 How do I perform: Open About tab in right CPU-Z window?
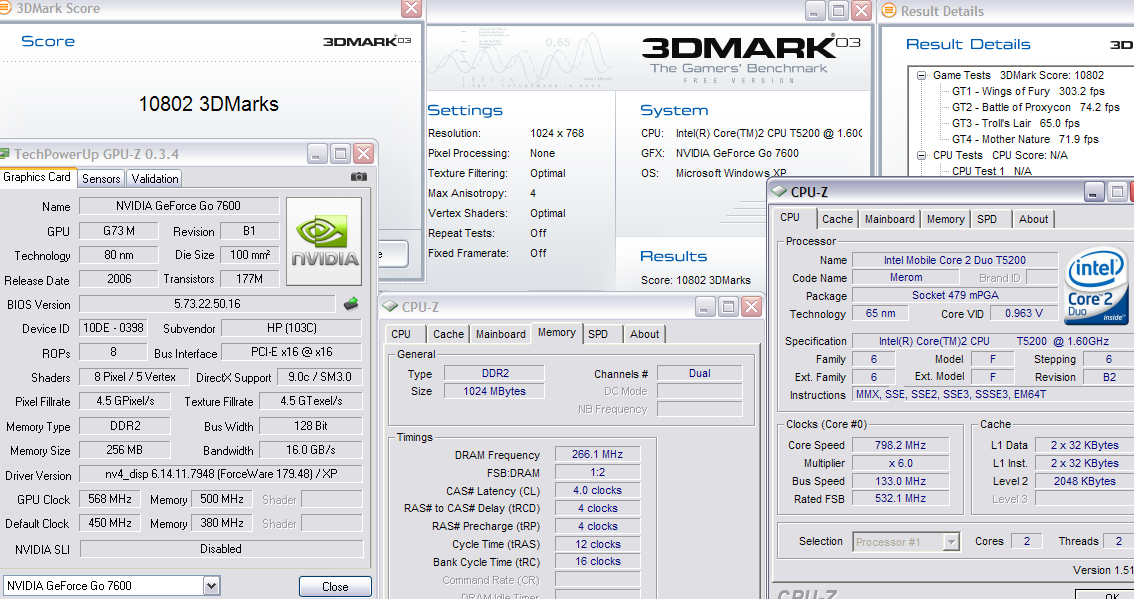1033,219
